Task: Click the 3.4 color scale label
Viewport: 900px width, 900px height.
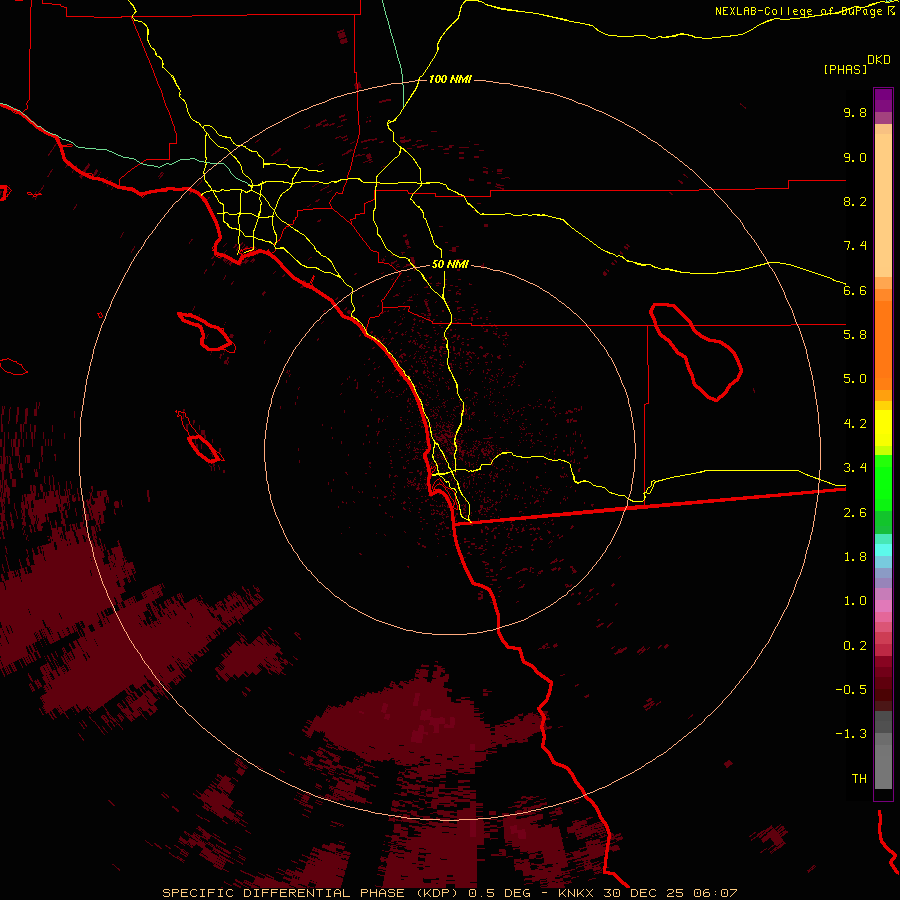Action: click(x=855, y=468)
